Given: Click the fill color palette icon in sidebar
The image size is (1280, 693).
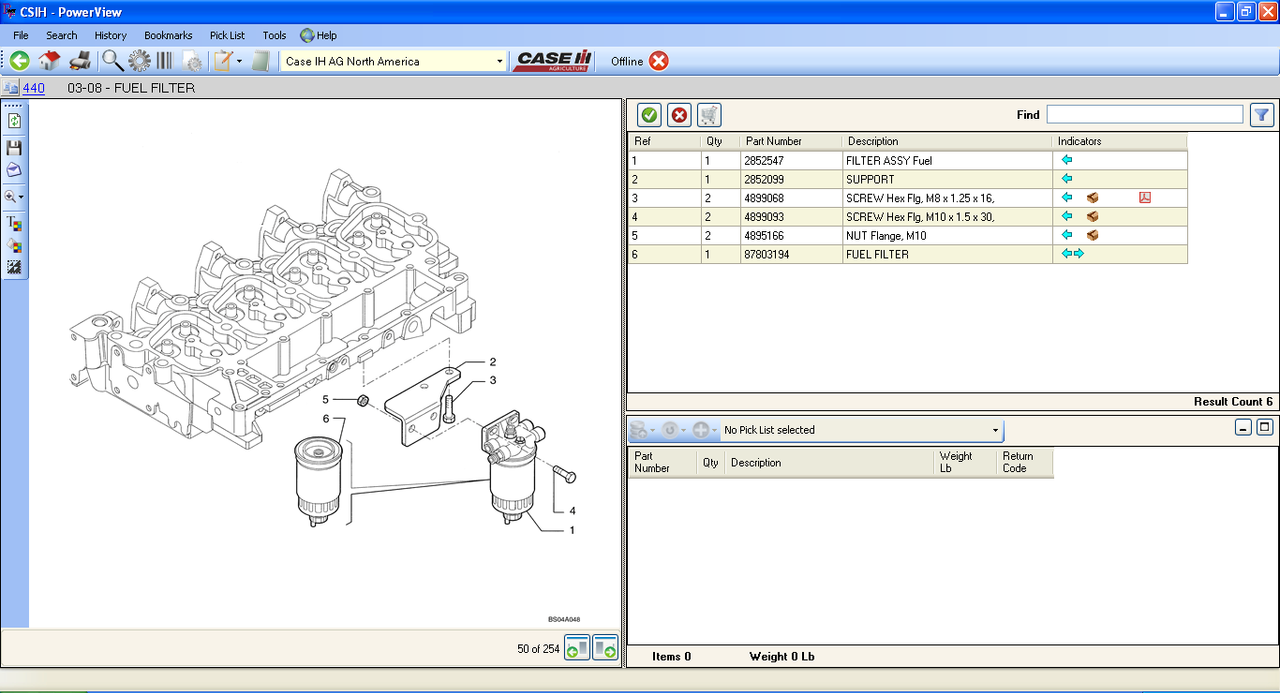Looking at the screenshot, I should click(x=14, y=245).
